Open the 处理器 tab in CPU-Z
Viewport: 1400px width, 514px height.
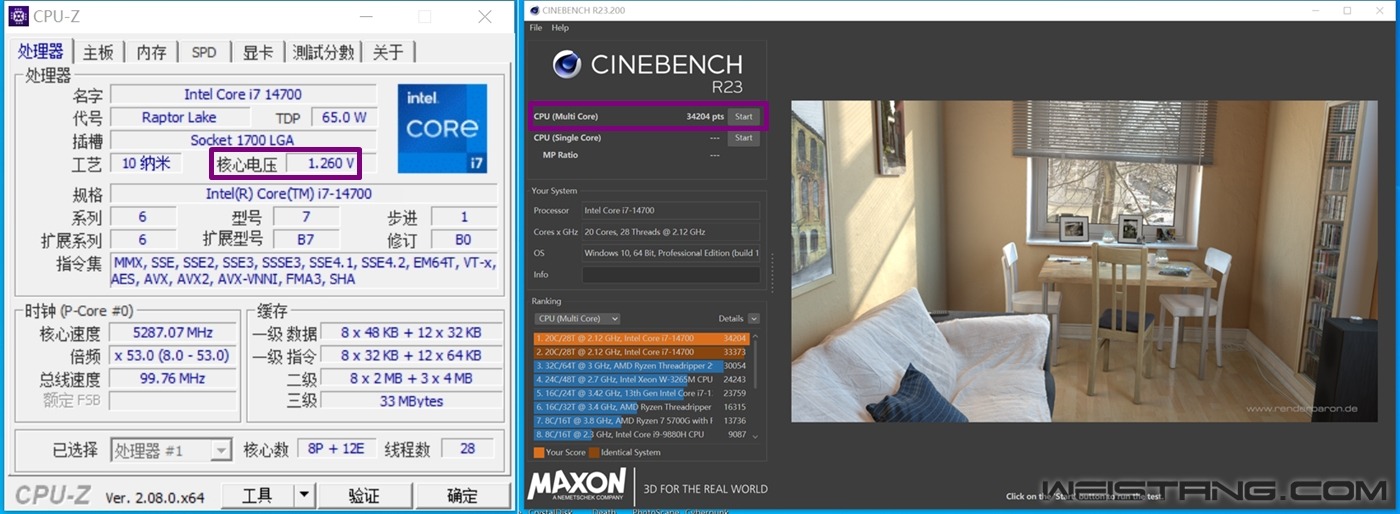point(41,51)
